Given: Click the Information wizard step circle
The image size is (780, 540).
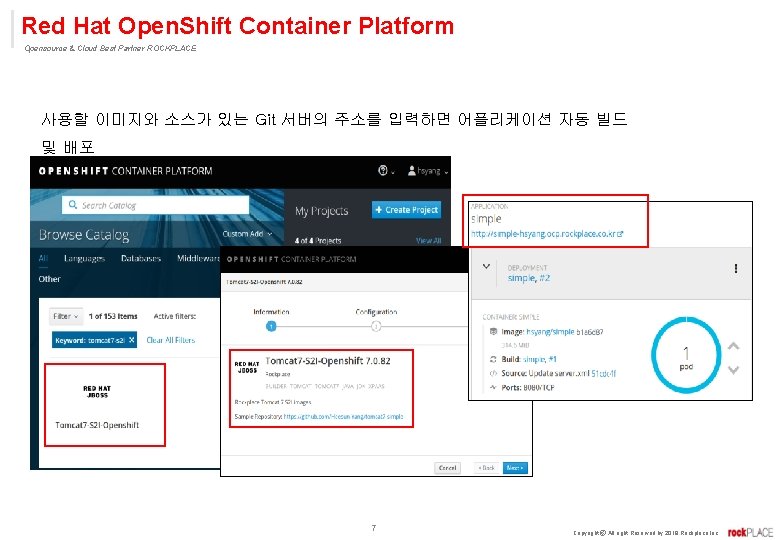Looking at the screenshot, I should coord(271,326).
